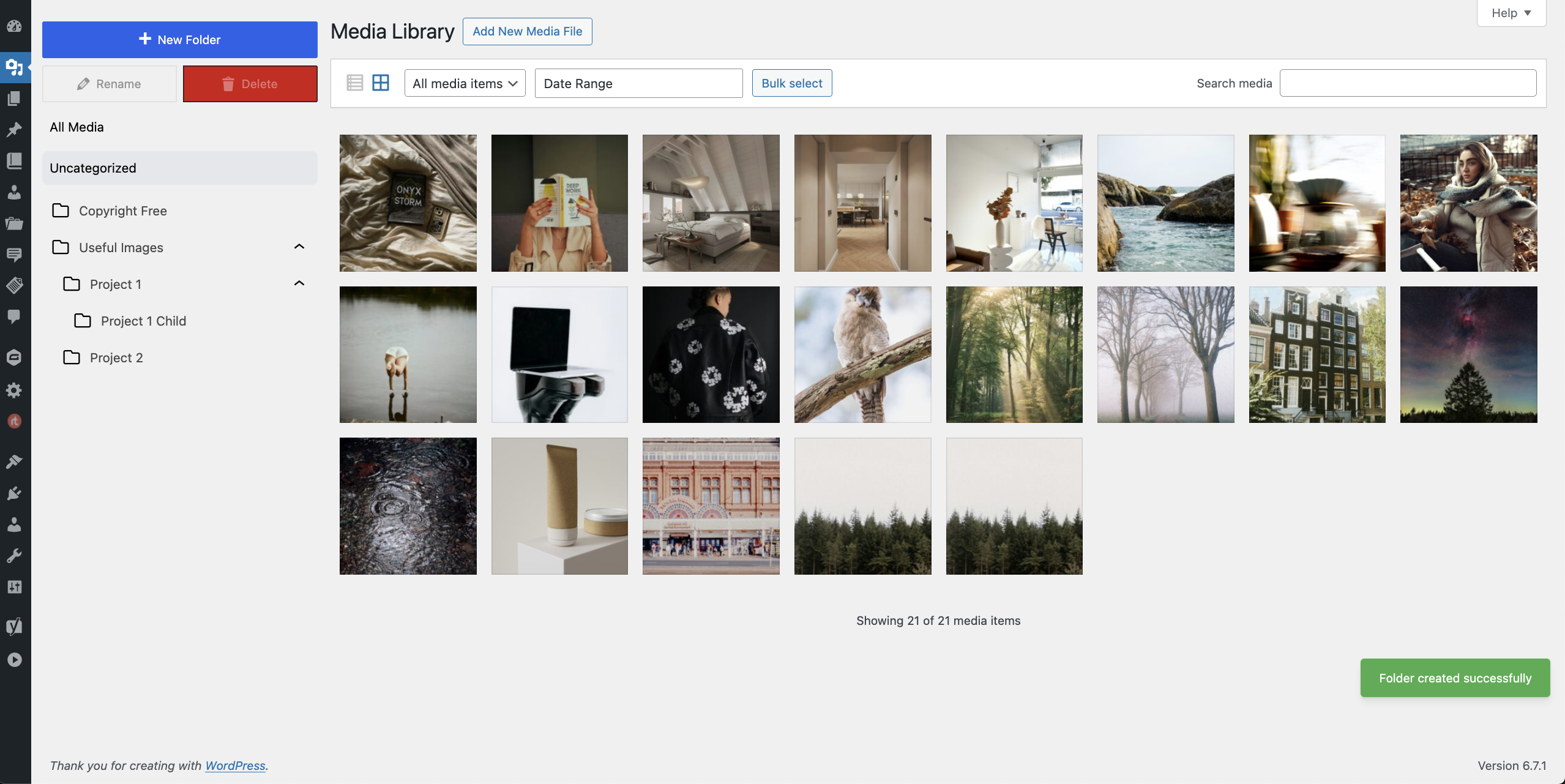This screenshot has width=1565, height=784.
Task: Collapse the Project 1 folder chevron
Action: [x=299, y=283]
